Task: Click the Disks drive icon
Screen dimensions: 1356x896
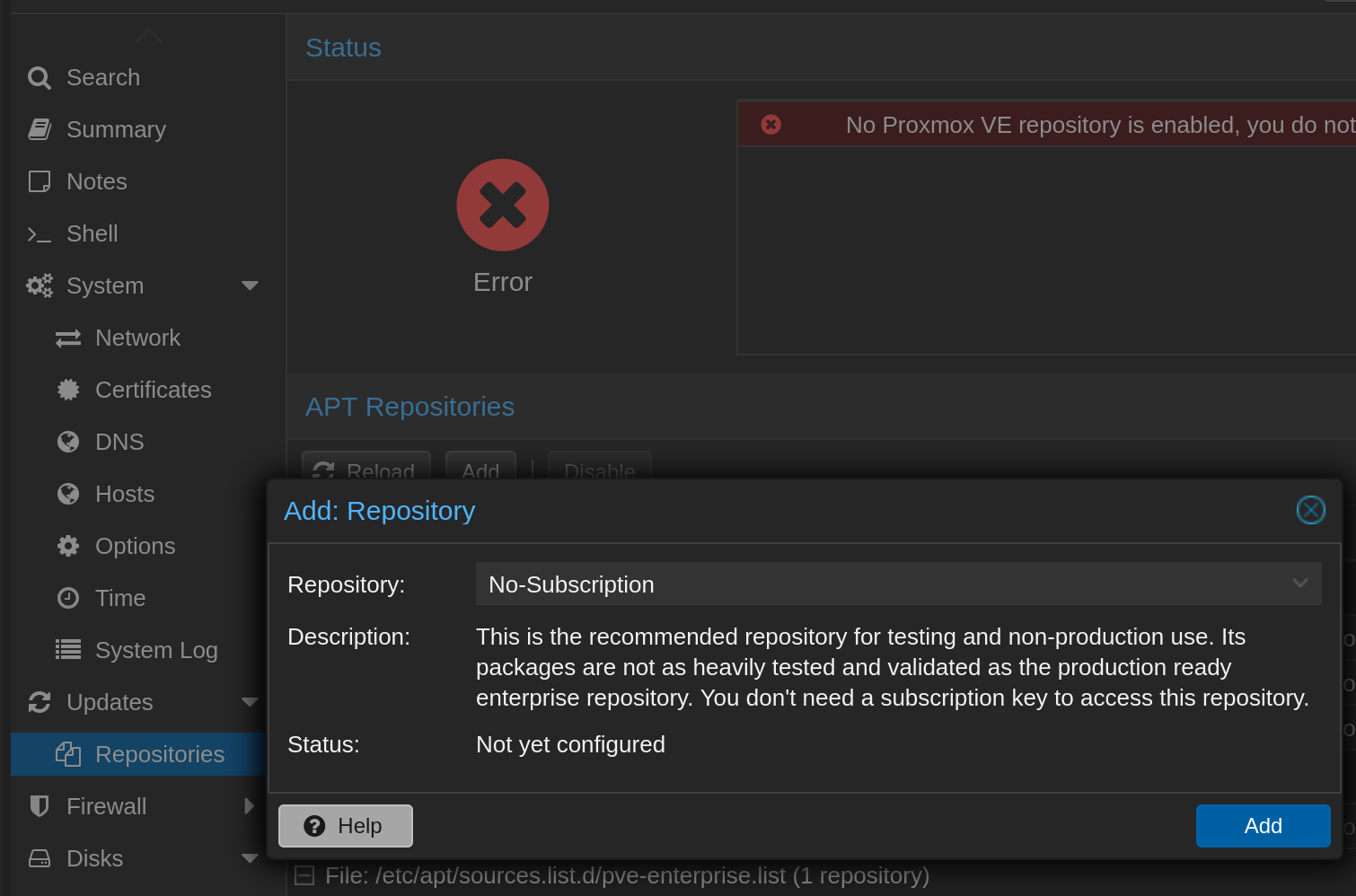Action: (x=40, y=858)
